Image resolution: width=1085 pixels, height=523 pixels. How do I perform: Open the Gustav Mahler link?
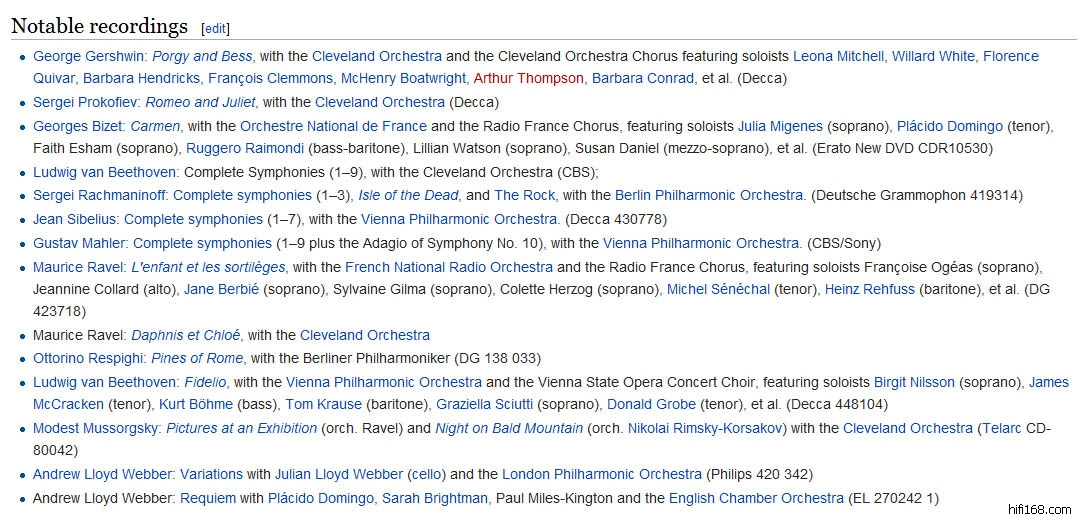point(80,243)
